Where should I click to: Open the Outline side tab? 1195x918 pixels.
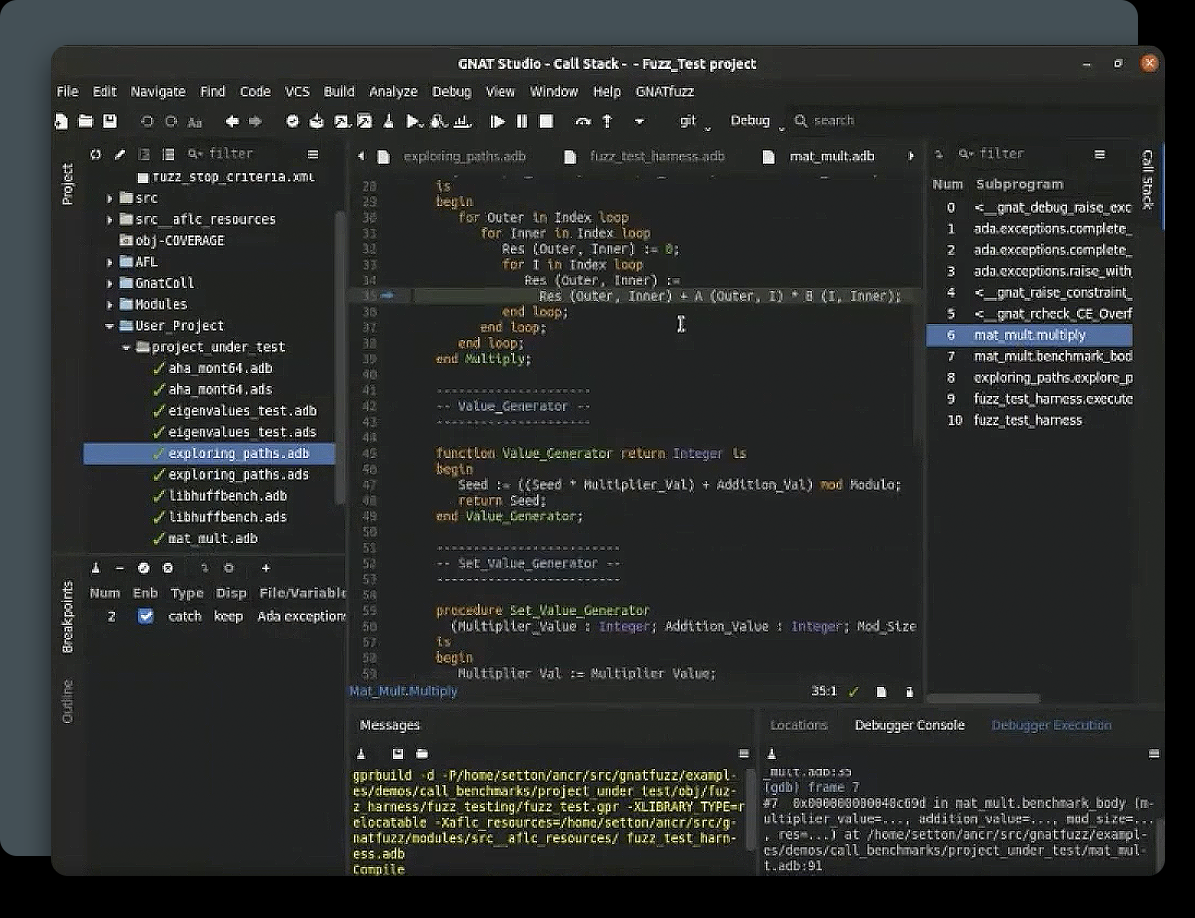coord(68,702)
